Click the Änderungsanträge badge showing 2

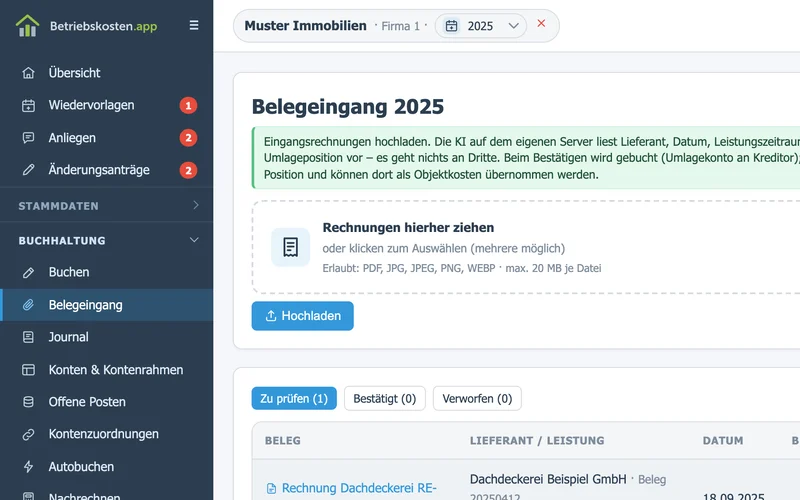tap(188, 170)
